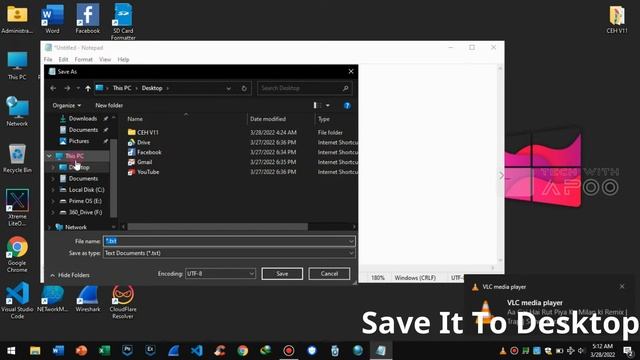Image resolution: width=640 pixels, height=360 pixels.
Task: Select Prime OS (E:) in navigation pane
Action: pos(85,201)
